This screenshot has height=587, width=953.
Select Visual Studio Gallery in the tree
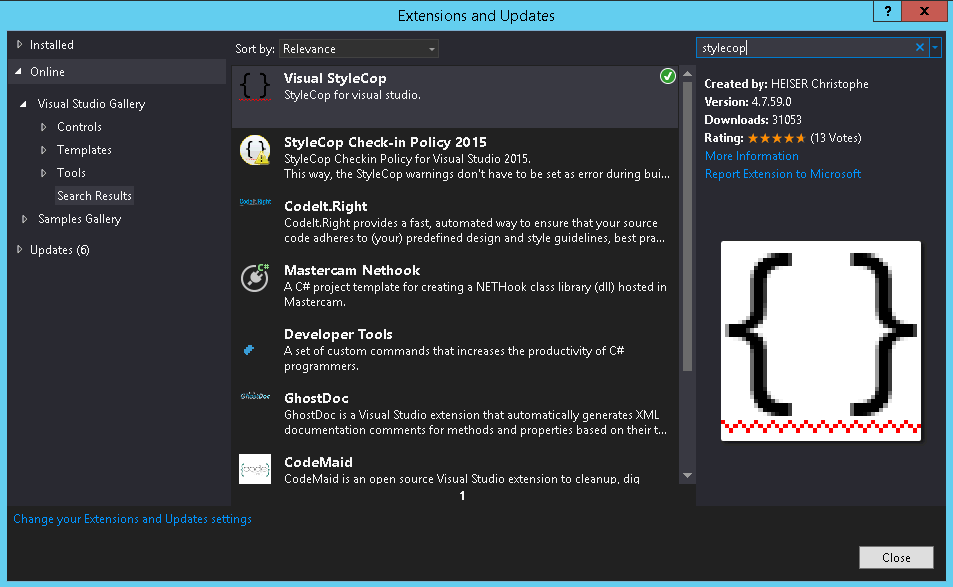click(x=91, y=104)
